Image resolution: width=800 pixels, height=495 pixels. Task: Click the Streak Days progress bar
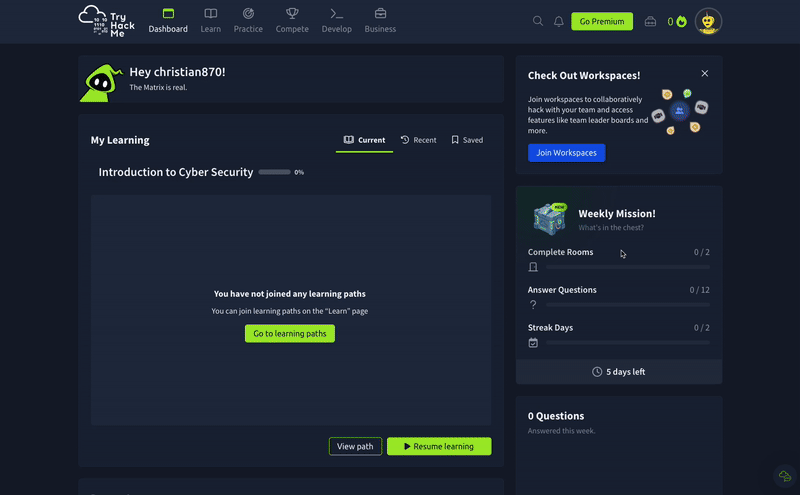[x=628, y=342]
